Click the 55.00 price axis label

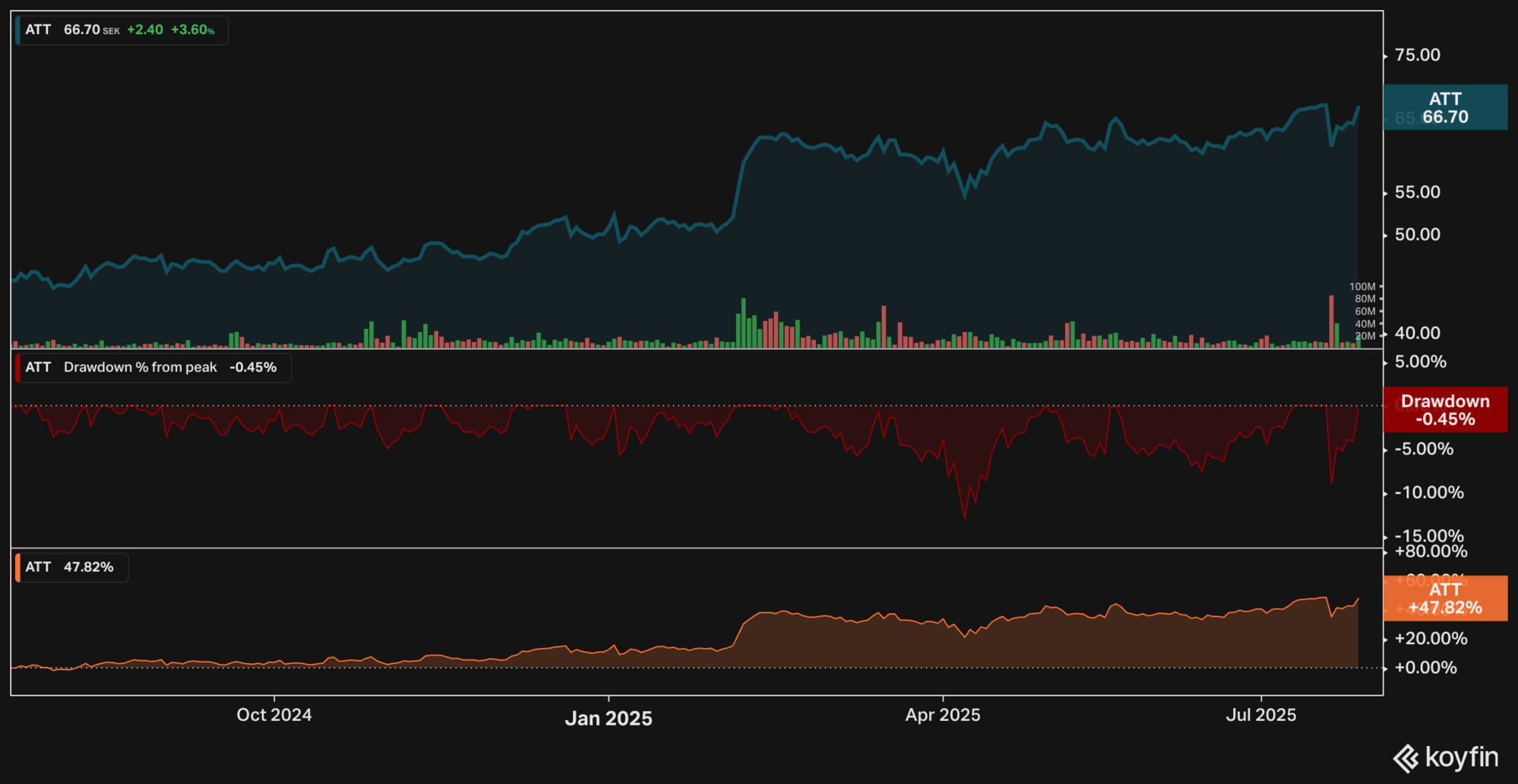coord(1418,192)
